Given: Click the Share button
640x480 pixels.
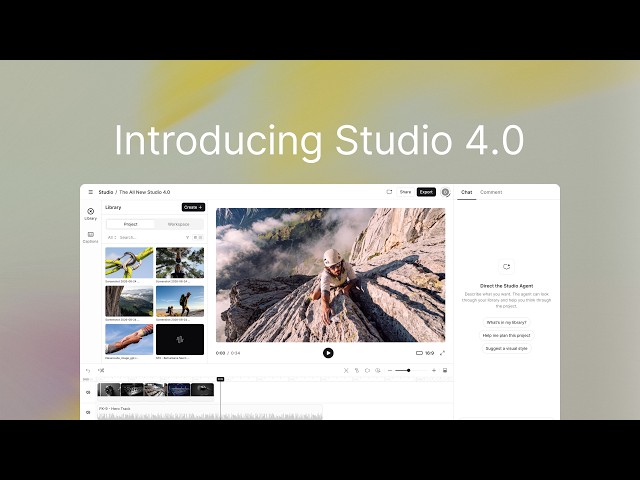Looking at the screenshot, I should click(x=405, y=192).
